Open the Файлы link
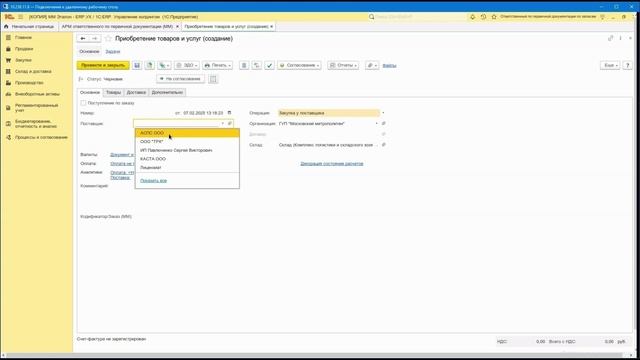The width and height of the screenshot is (640, 360). click(389, 66)
